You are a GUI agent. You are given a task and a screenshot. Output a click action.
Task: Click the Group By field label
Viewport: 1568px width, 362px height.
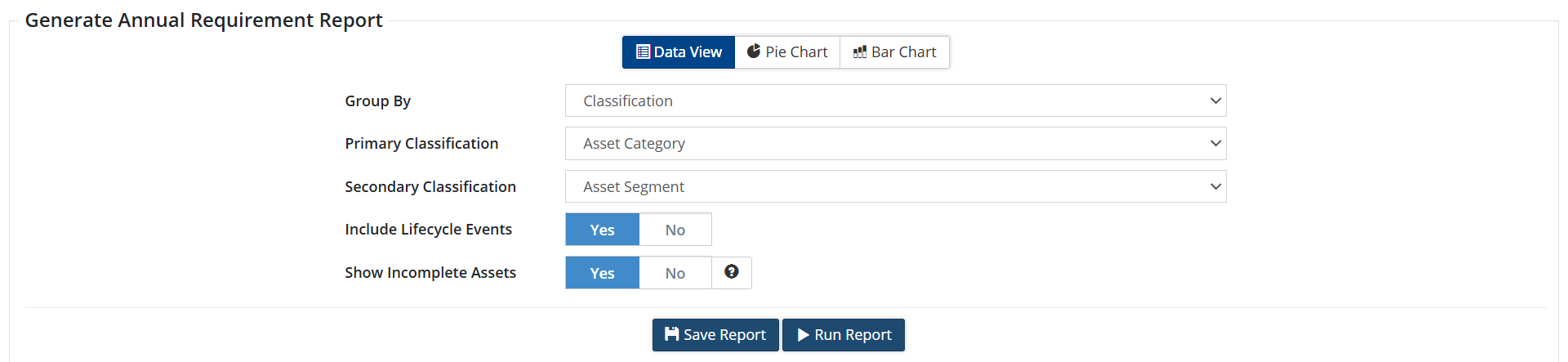[377, 101]
